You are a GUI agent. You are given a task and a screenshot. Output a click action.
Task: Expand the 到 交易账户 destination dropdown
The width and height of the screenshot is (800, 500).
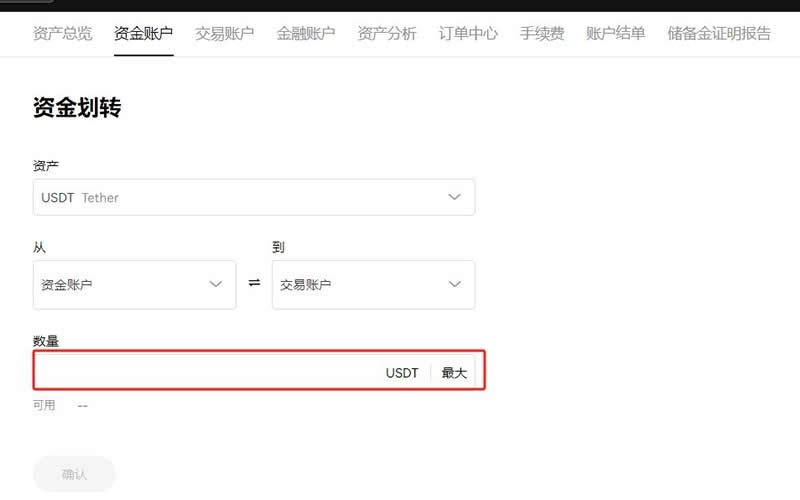tap(372, 284)
